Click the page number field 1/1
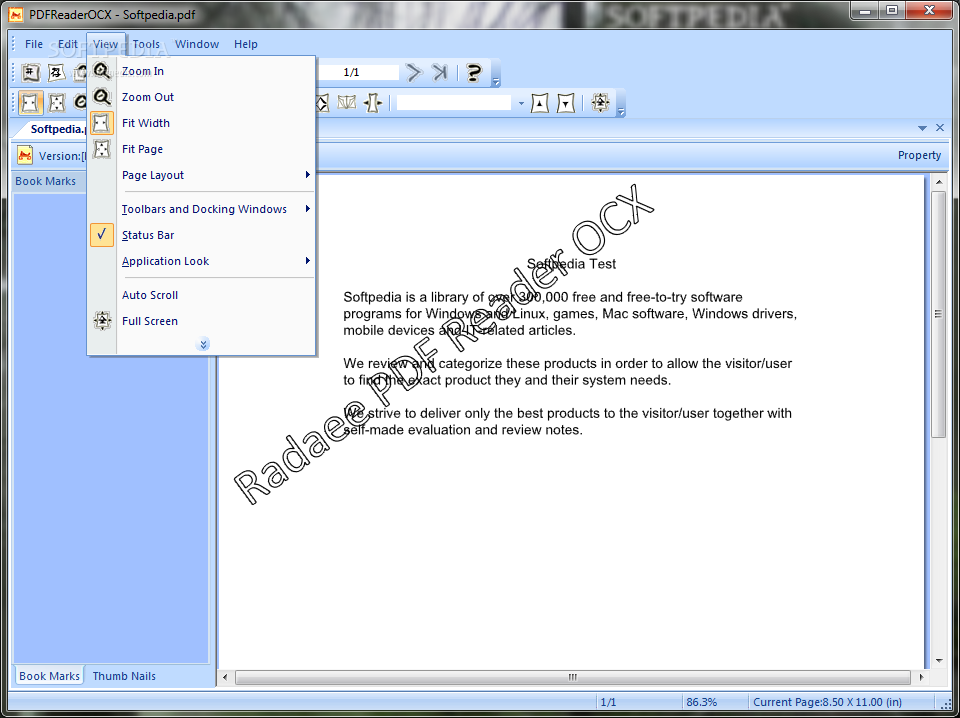Screen dimensions: 960x718 [357, 72]
